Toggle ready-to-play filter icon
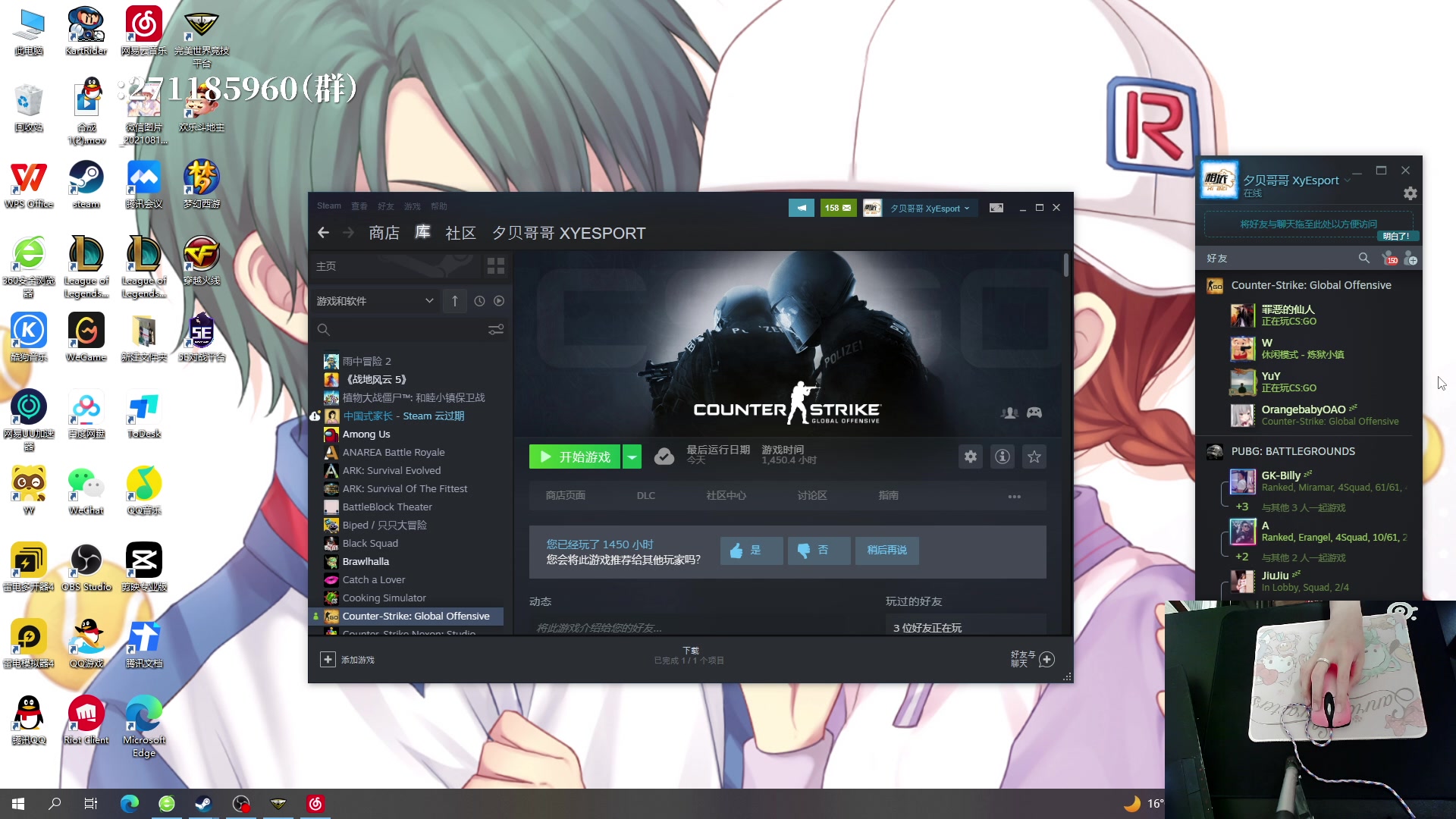The image size is (1456, 819). pyautogui.click(x=499, y=301)
